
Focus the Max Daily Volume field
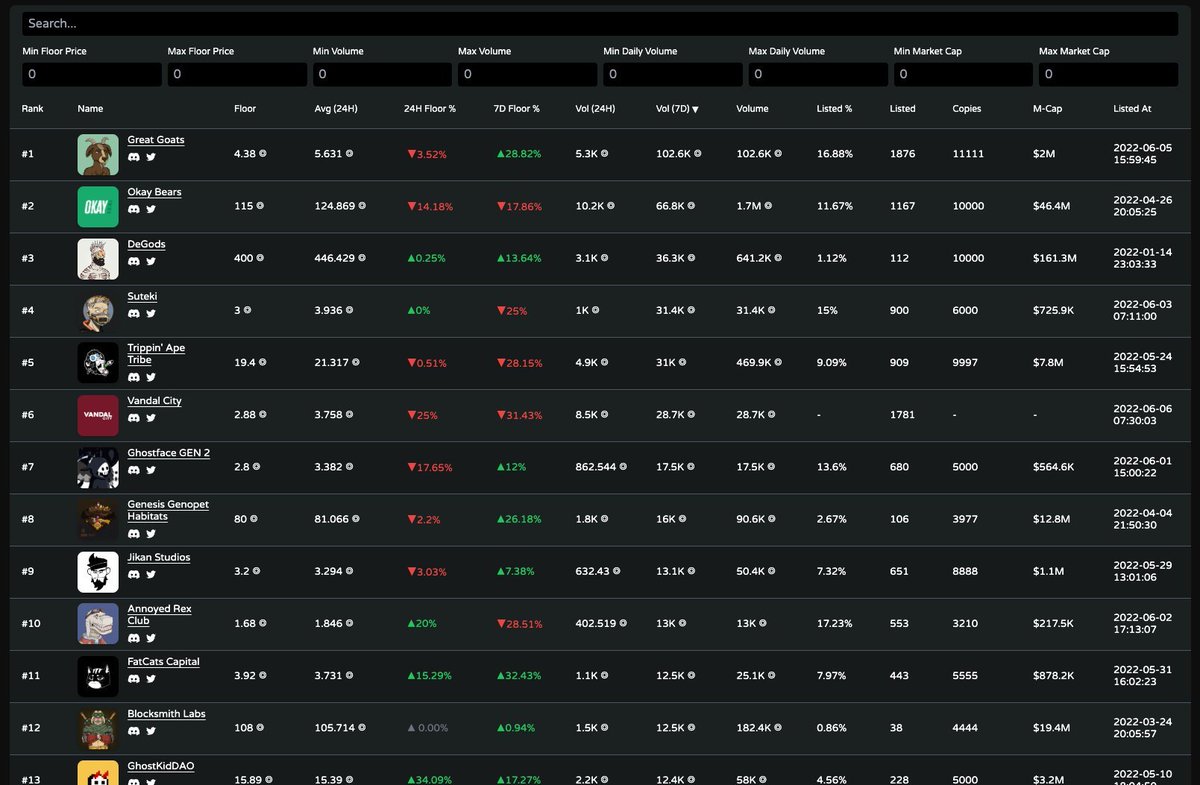click(x=818, y=74)
